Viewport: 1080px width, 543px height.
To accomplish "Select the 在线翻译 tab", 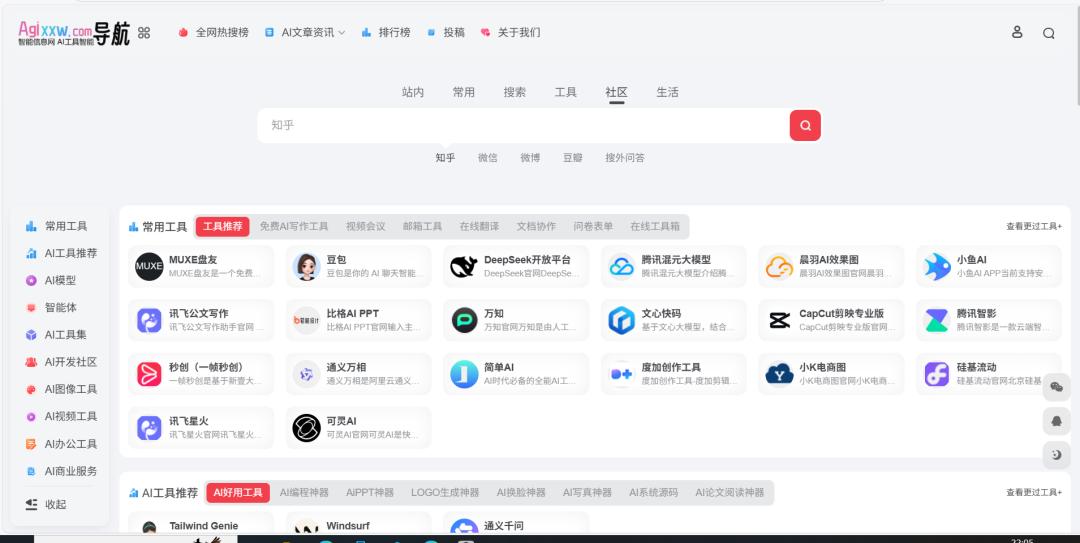I will [x=479, y=226].
